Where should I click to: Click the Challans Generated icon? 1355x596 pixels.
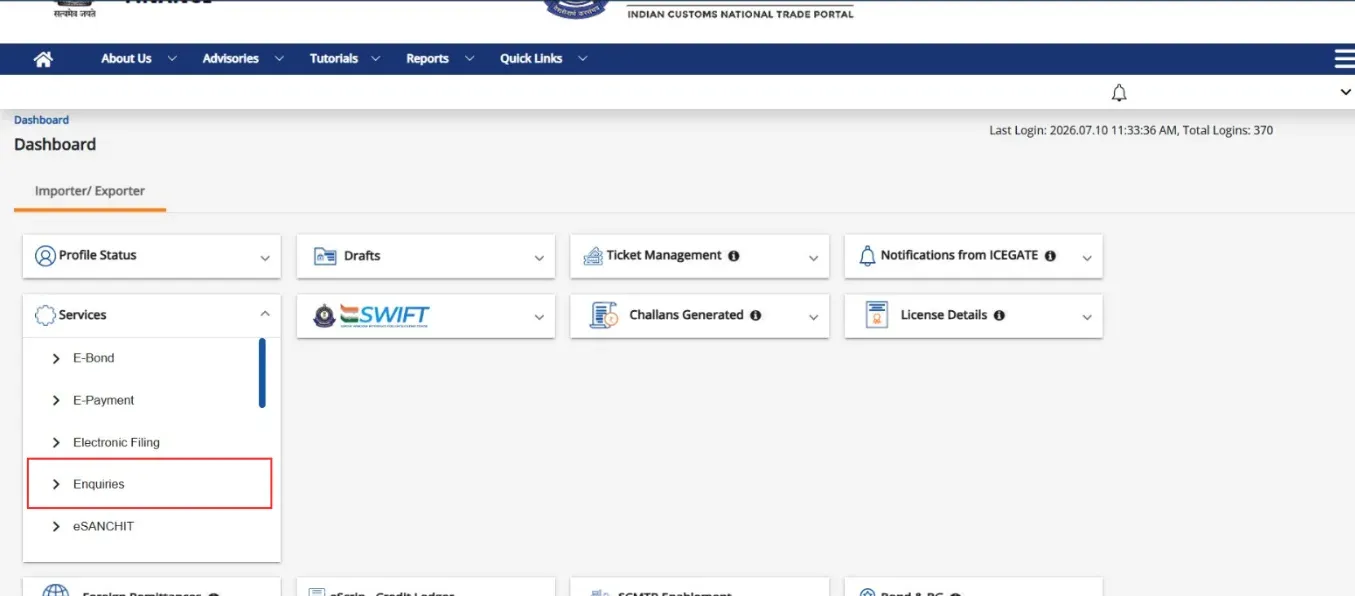[603, 315]
